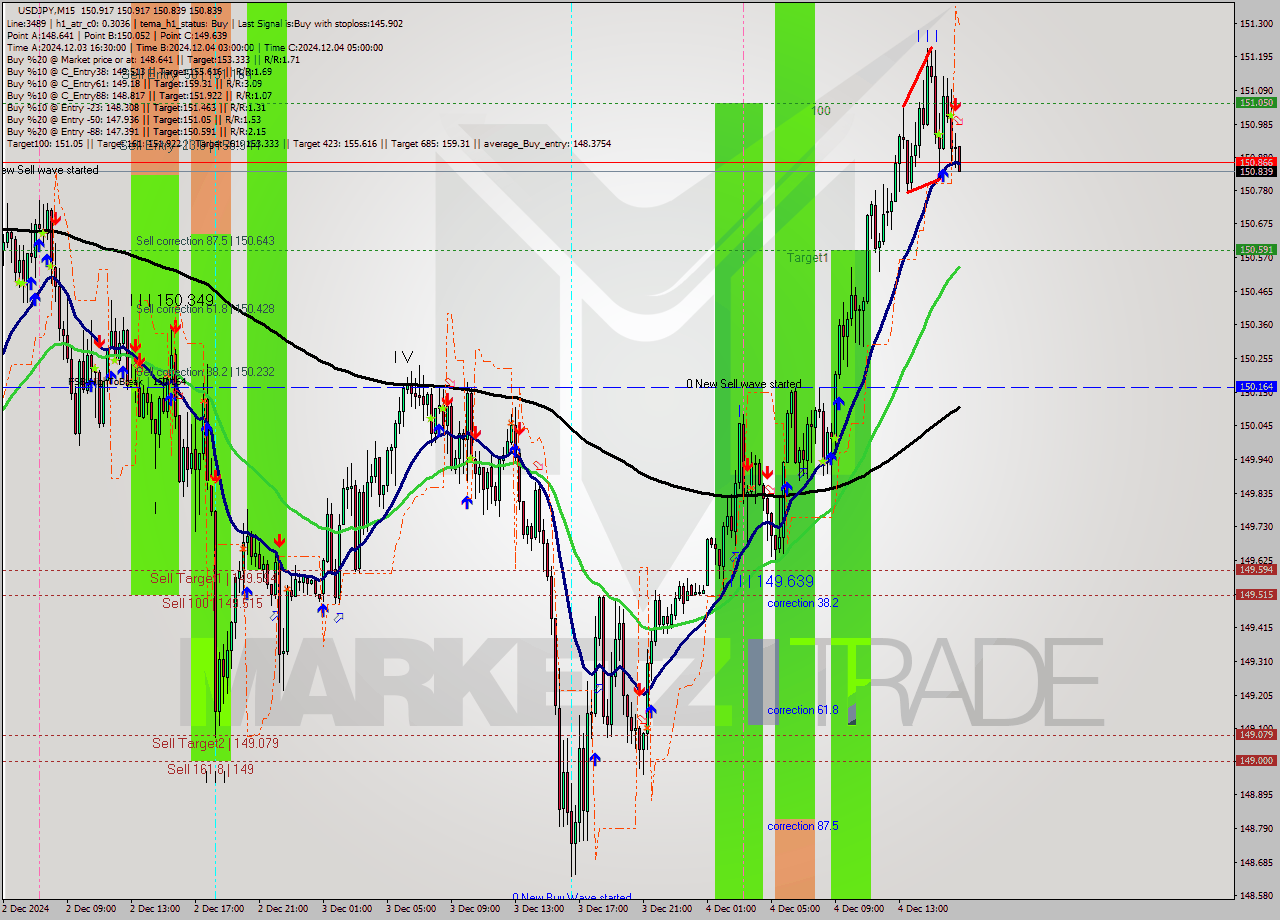
Task: Click the red 149.515 price tag
Action: pos(1256,594)
